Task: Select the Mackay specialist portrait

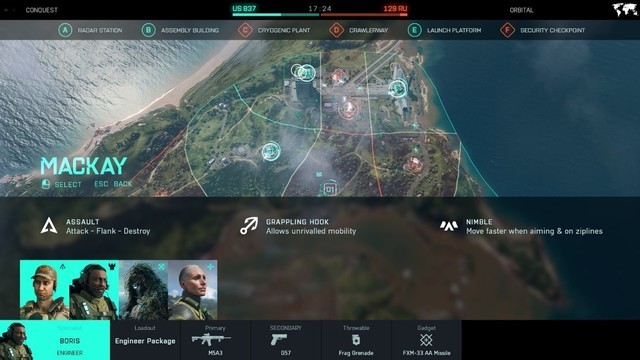Action: (x=45, y=290)
